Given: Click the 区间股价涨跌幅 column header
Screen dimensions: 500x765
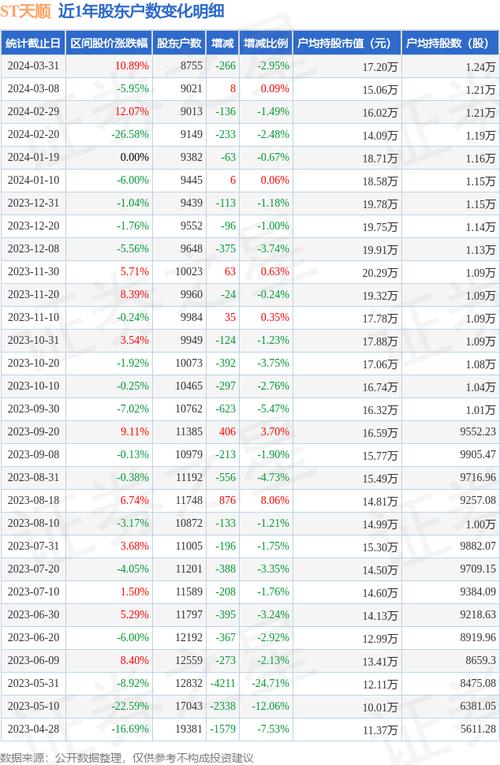Looking at the screenshot, I should click(109, 43).
